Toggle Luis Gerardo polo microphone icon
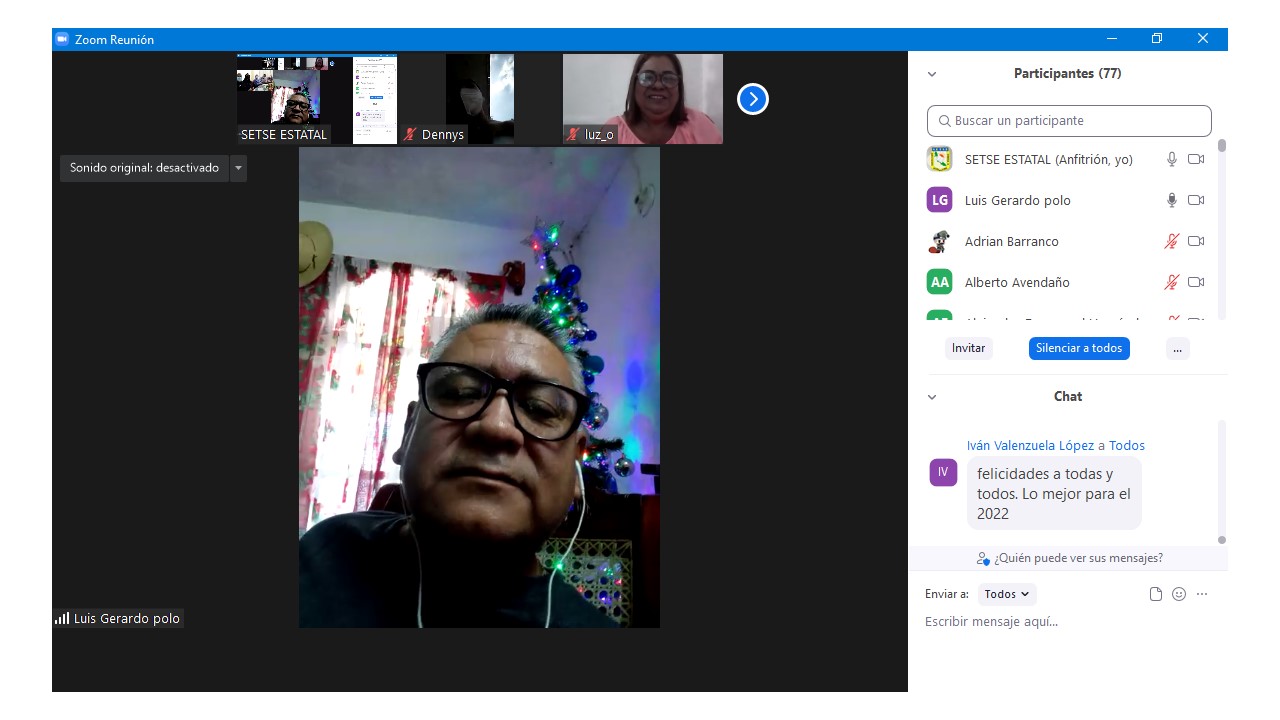 [x=1172, y=200]
